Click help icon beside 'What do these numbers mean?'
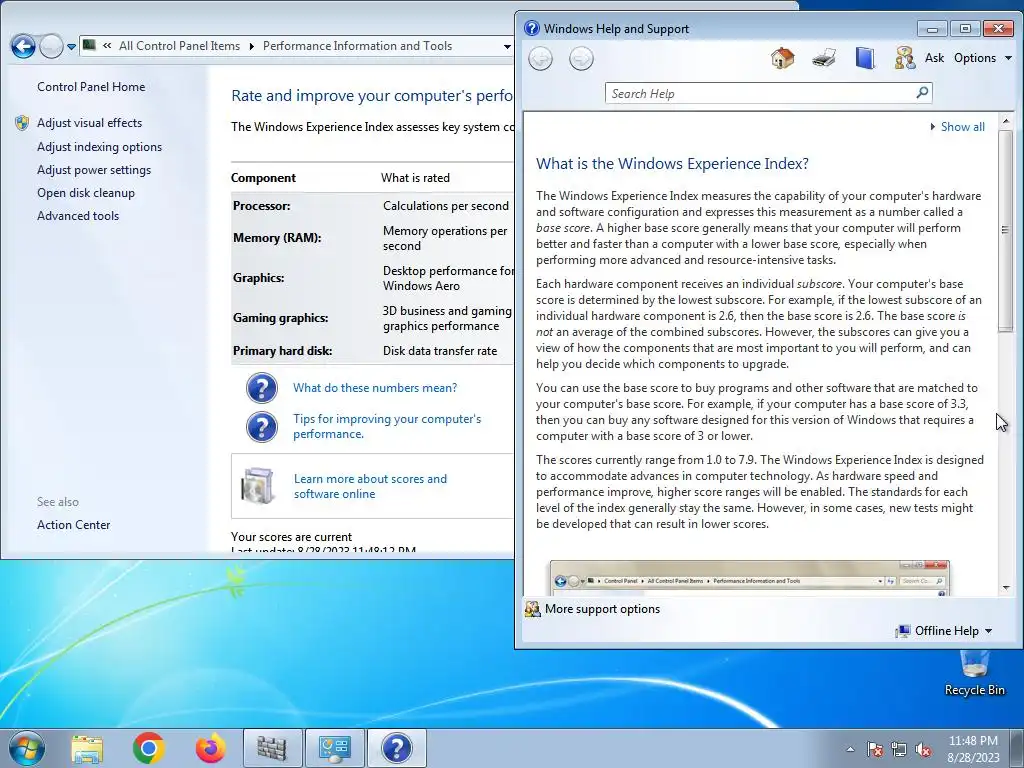Viewport: 1024px width, 768px height. [x=262, y=388]
